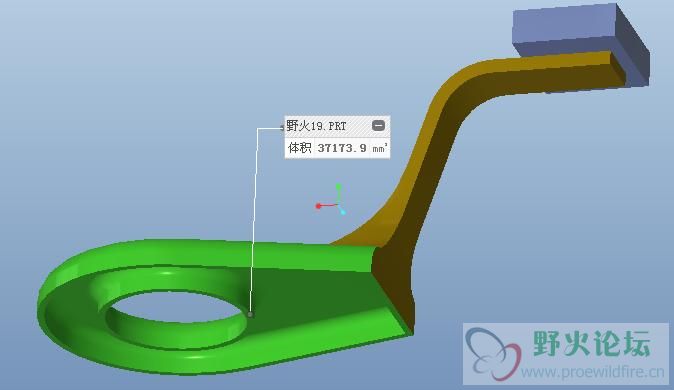Click the red X-axis endpoint
Screen dimensions: 674x390
point(318,206)
